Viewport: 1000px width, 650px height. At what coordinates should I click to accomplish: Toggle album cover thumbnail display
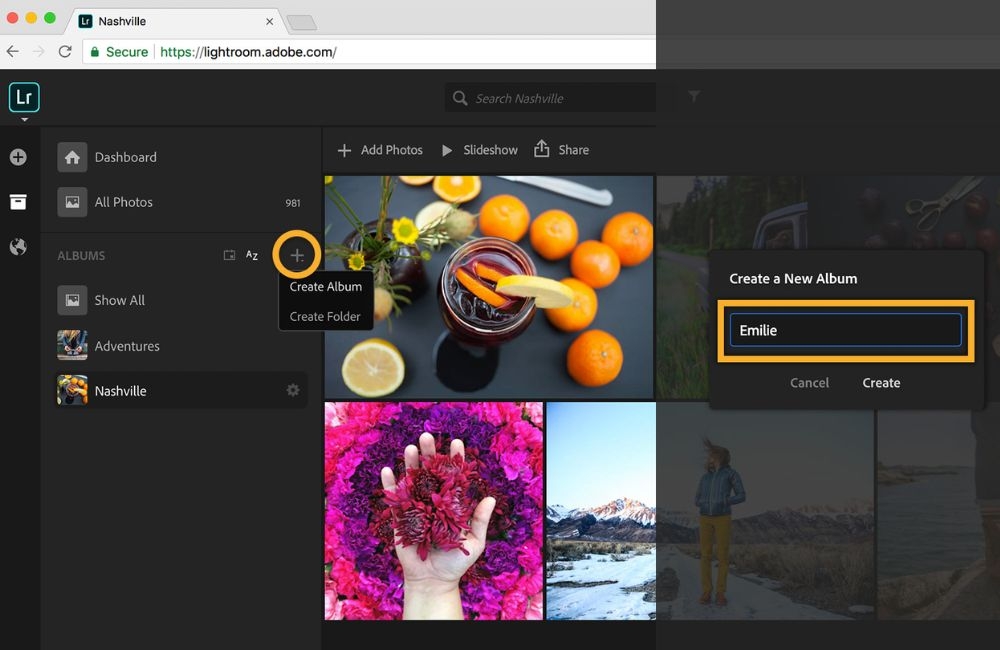click(229, 255)
